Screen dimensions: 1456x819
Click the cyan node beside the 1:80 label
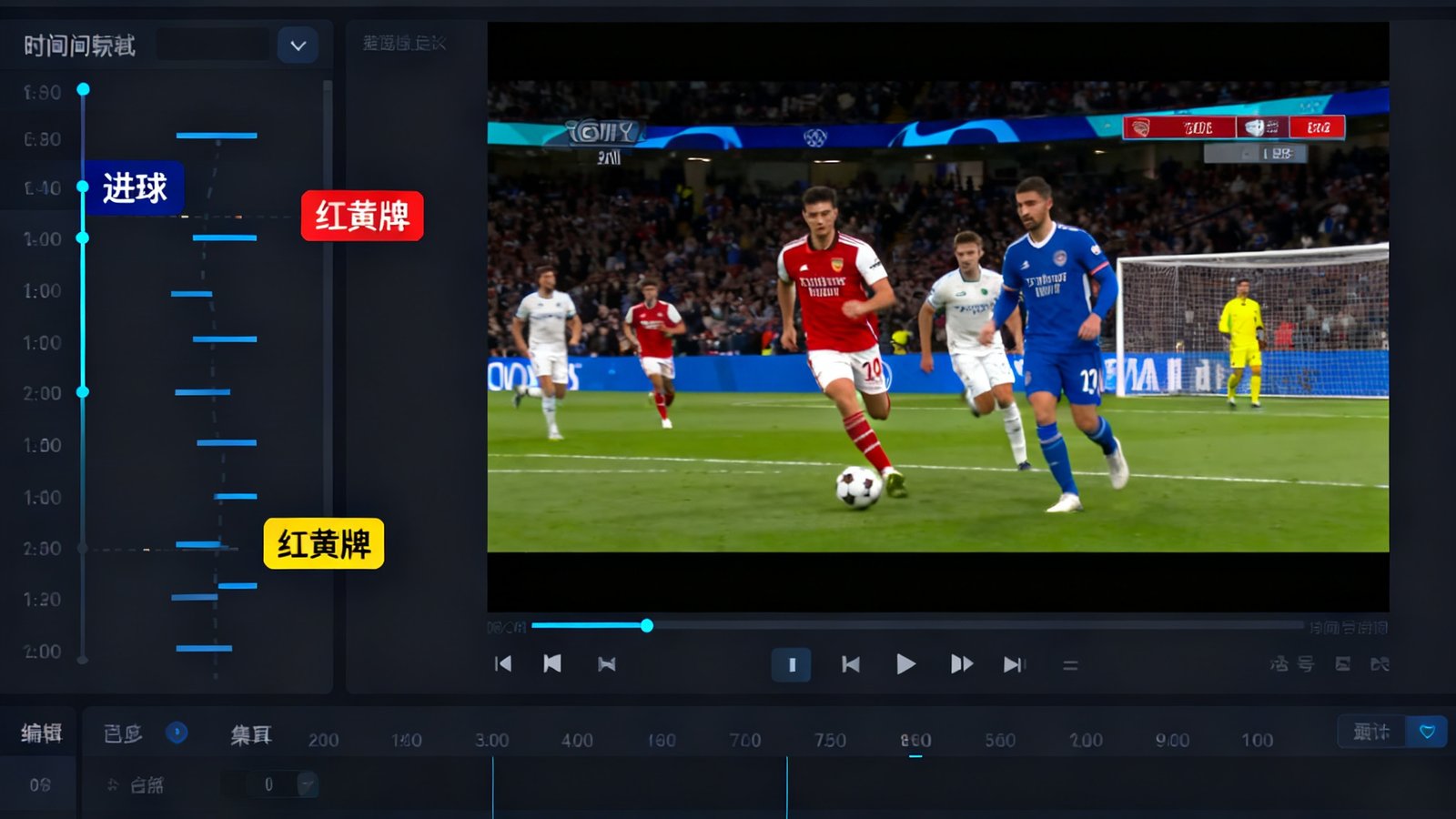tap(83, 89)
